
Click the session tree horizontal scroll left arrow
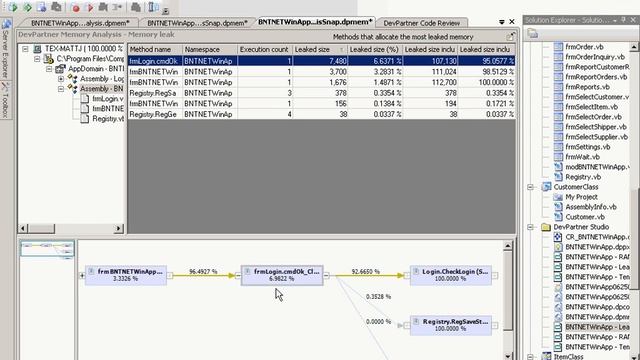(23, 229)
